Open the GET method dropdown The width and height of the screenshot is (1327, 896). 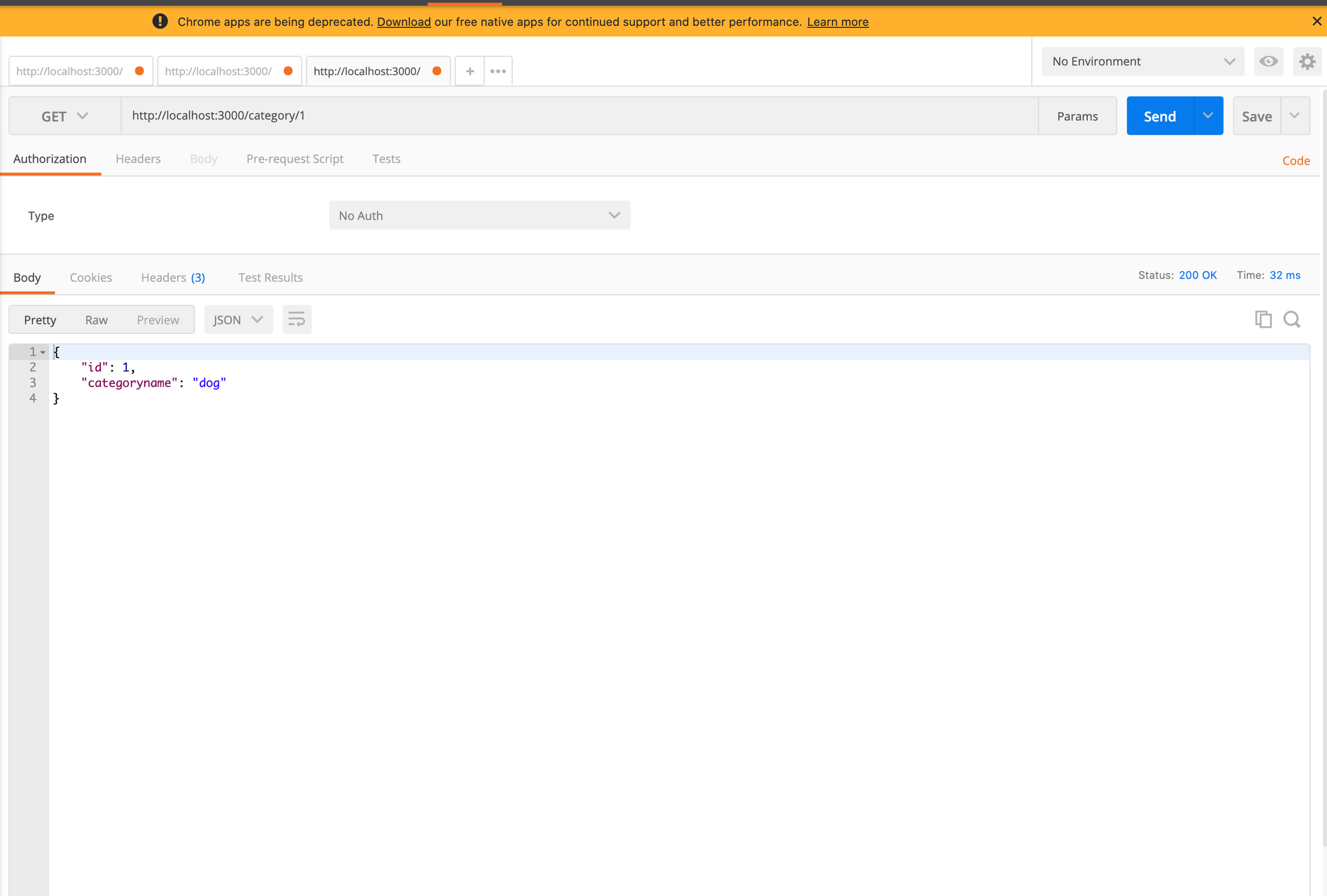(64, 116)
